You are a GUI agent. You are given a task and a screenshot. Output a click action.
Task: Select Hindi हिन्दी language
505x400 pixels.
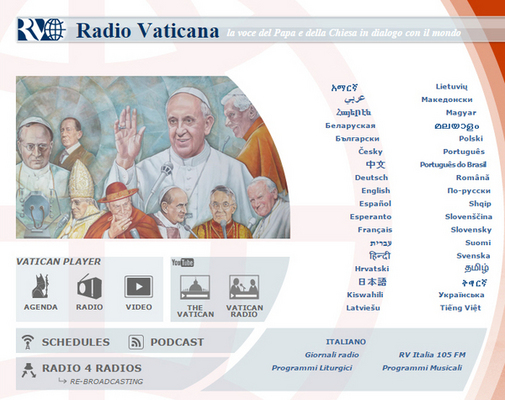pyautogui.click(x=379, y=256)
